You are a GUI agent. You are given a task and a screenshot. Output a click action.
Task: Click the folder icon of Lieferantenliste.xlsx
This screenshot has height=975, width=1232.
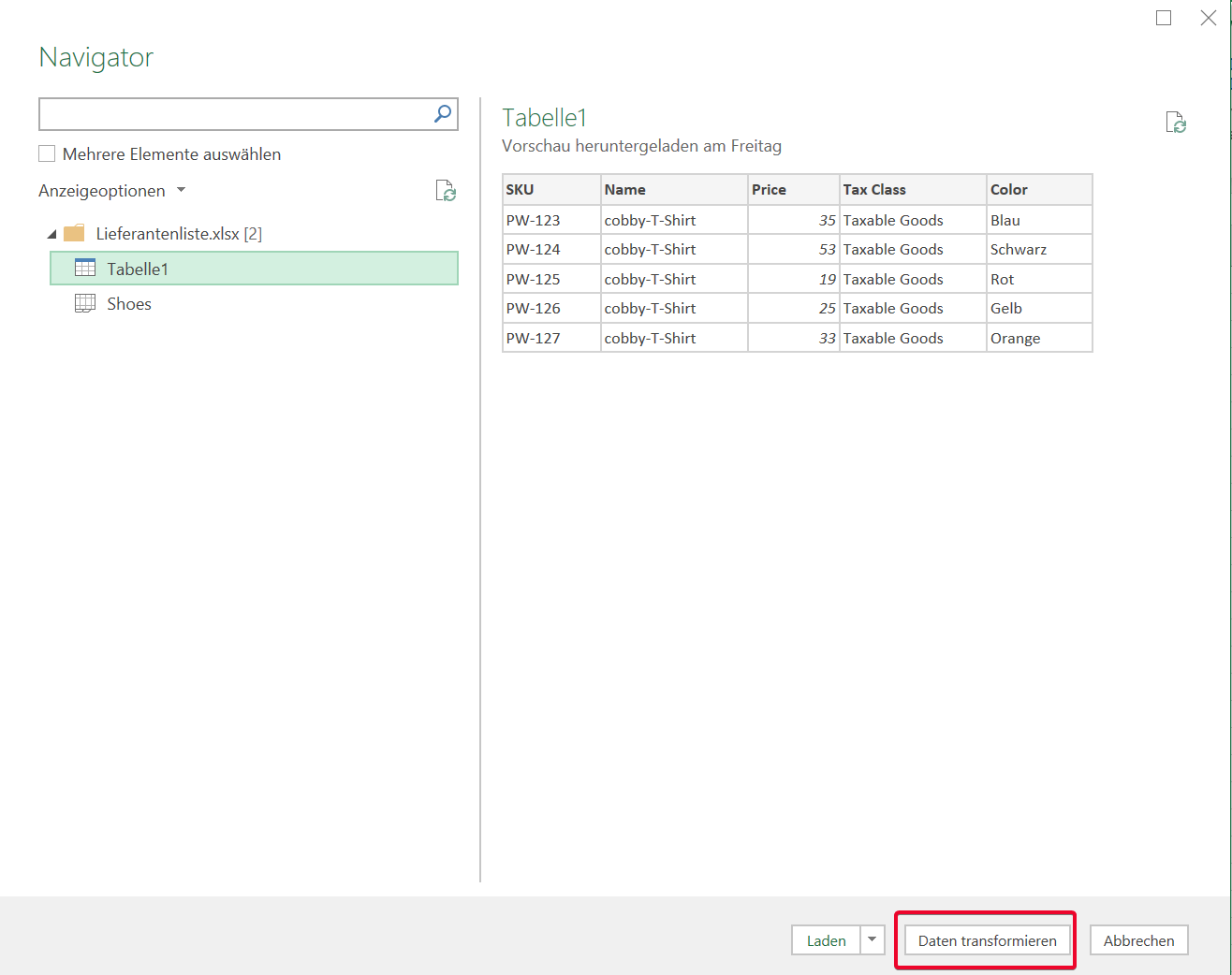click(x=74, y=233)
